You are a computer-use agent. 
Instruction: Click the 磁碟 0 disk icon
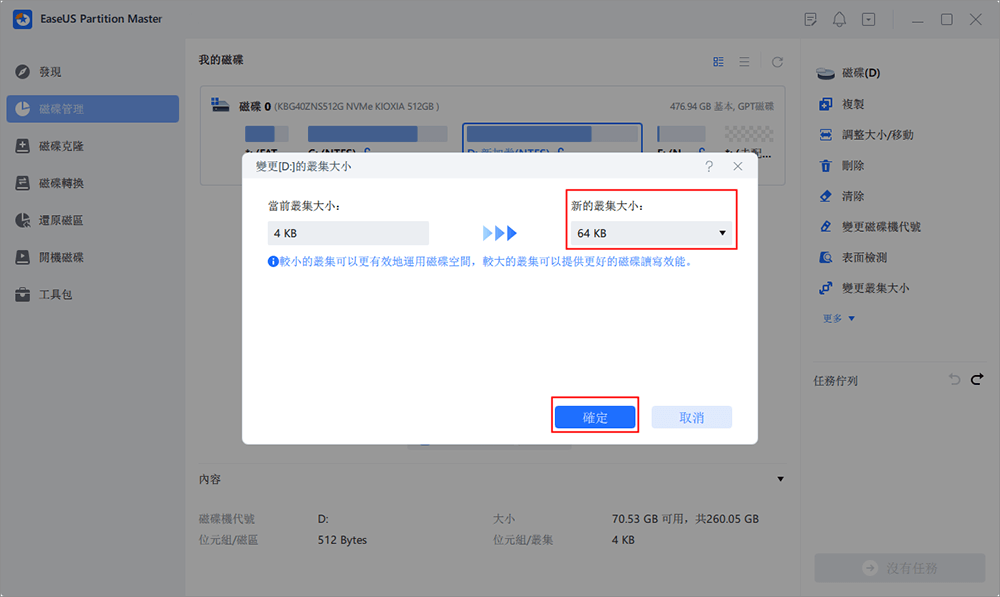click(x=220, y=105)
